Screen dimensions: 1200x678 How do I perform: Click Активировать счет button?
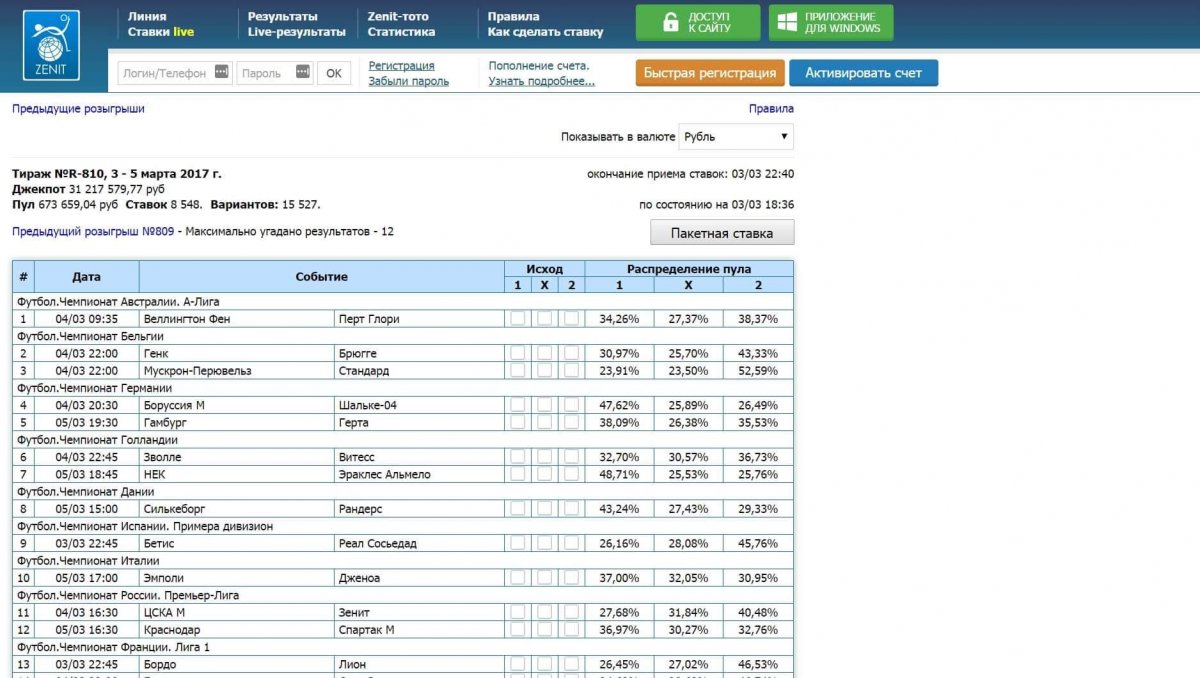864,73
